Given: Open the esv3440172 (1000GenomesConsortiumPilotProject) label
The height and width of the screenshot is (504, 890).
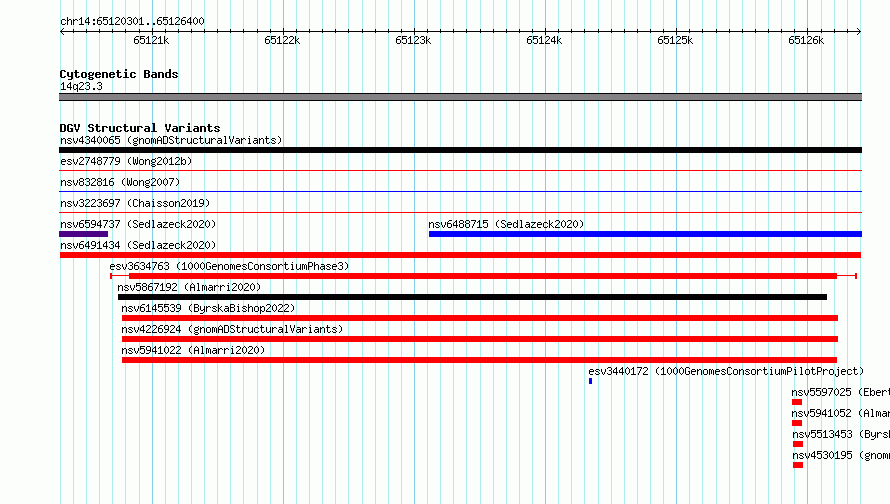Looking at the screenshot, I should (x=726, y=371).
